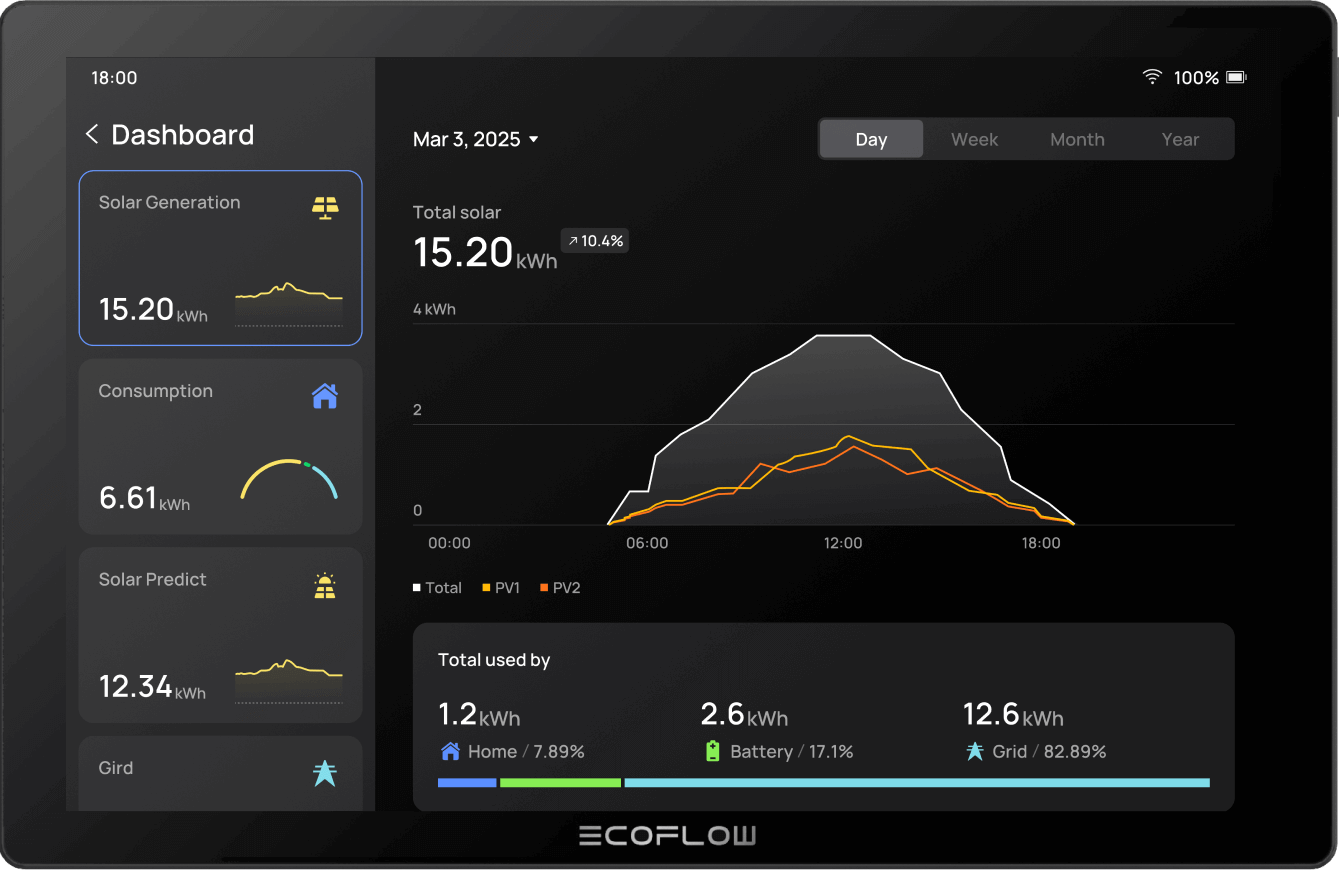1339x870 pixels.
Task: Click the Gird tower icon
Action: (324, 773)
